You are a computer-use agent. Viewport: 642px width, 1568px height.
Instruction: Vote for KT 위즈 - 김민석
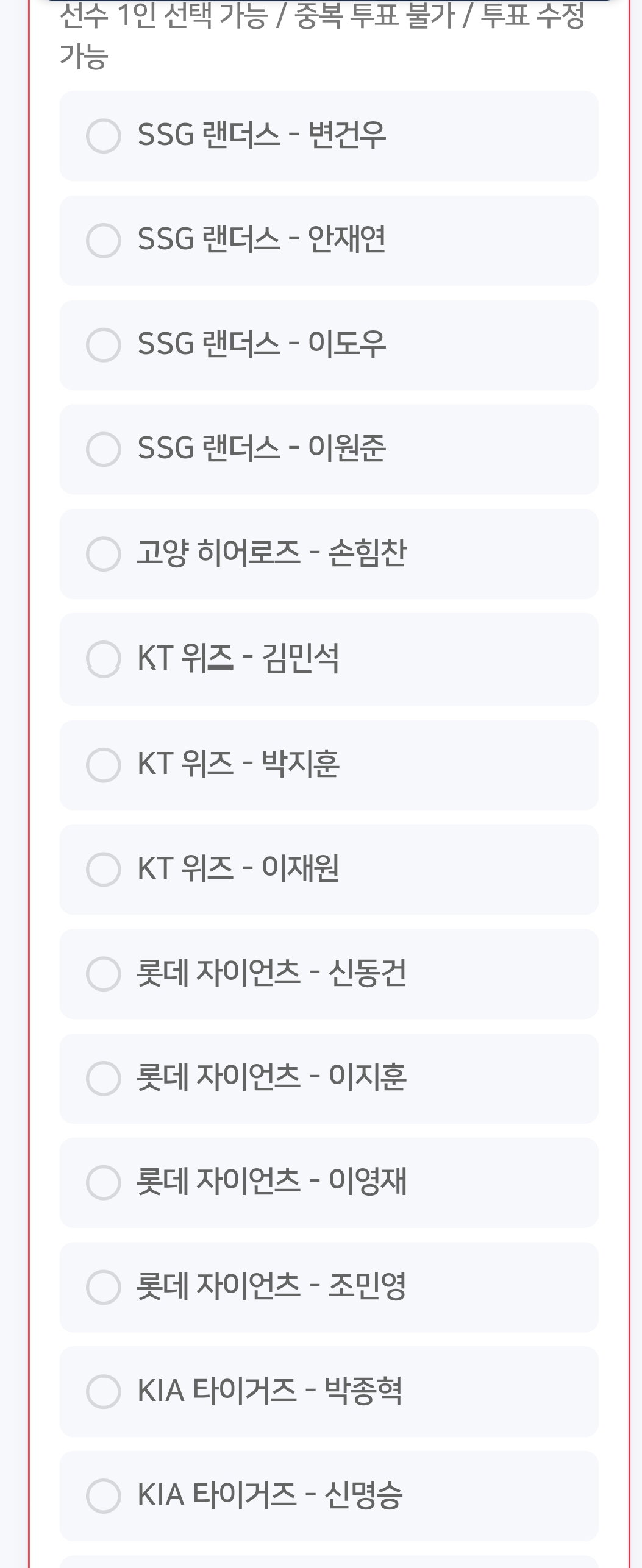[x=103, y=659]
